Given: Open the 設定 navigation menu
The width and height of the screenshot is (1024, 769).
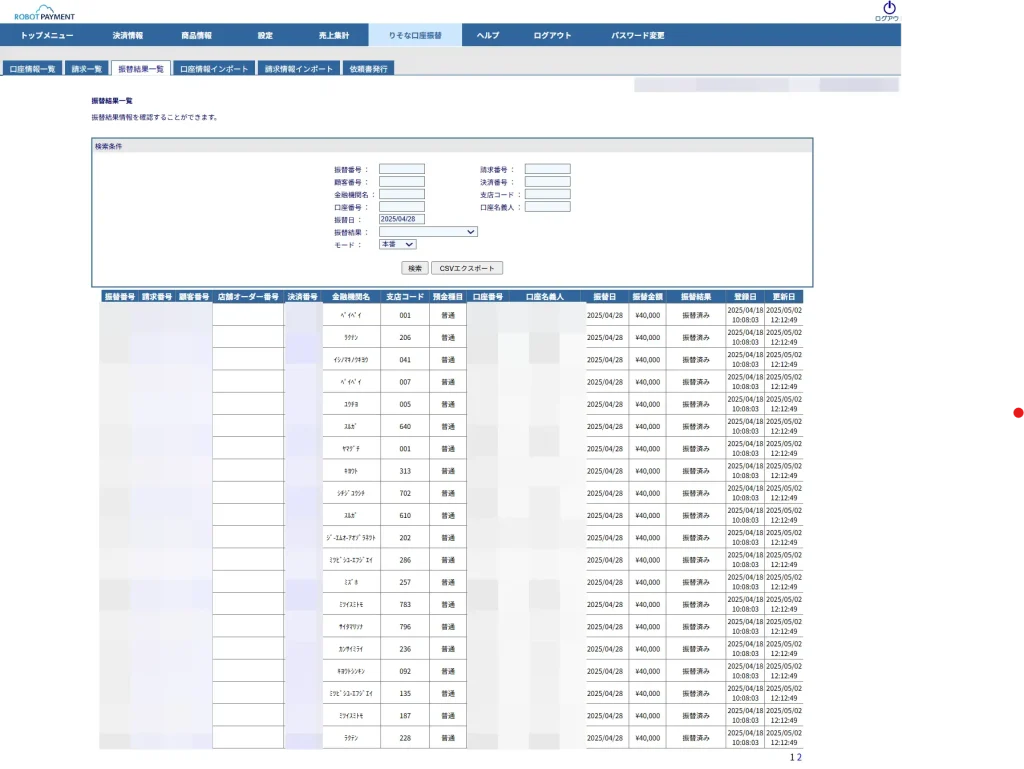Looking at the screenshot, I should pyautogui.click(x=265, y=35).
